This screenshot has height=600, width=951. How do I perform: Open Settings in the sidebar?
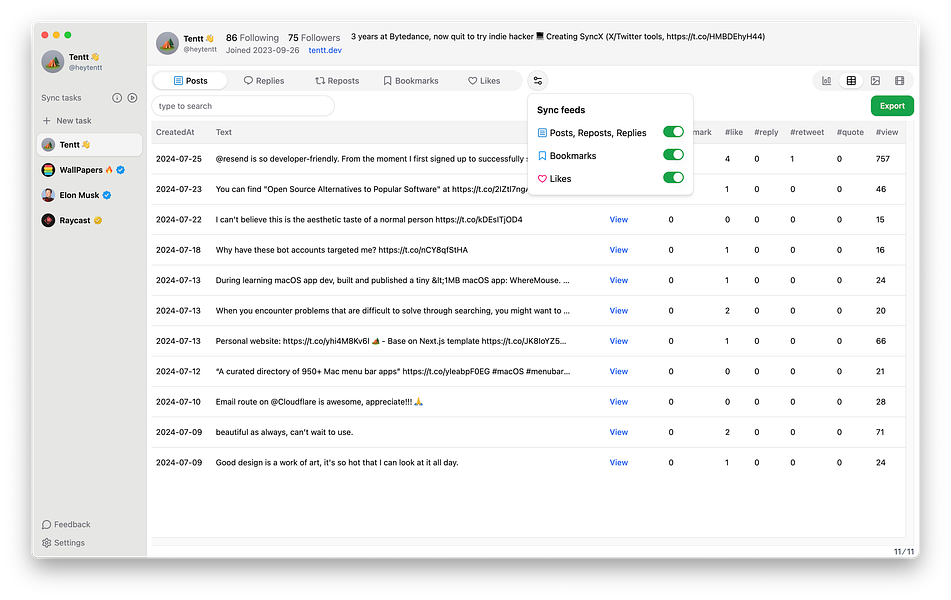coord(63,543)
